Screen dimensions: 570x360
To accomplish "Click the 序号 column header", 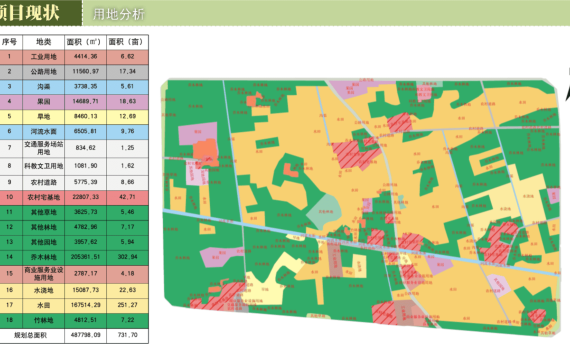I will [10, 42].
